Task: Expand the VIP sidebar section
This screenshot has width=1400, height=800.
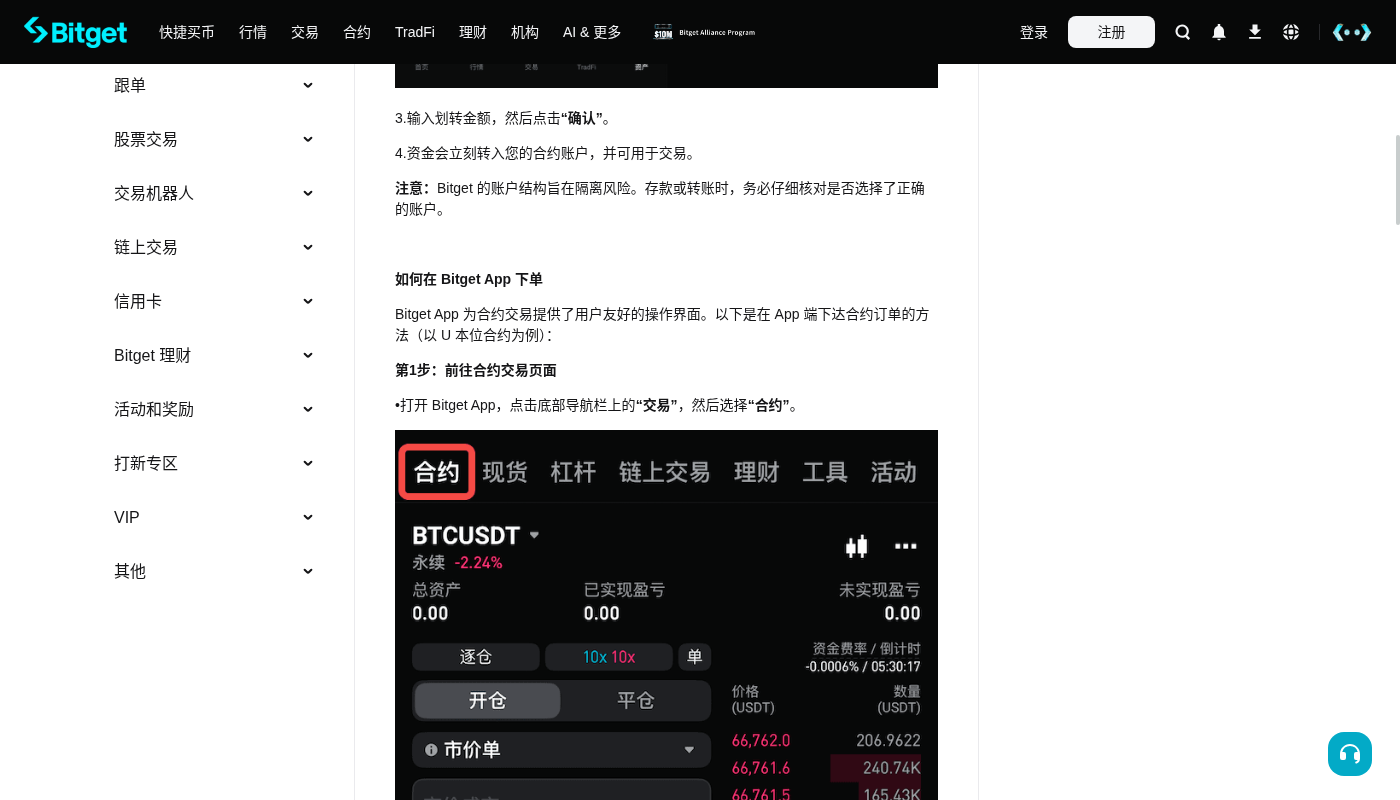Action: (x=214, y=518)
